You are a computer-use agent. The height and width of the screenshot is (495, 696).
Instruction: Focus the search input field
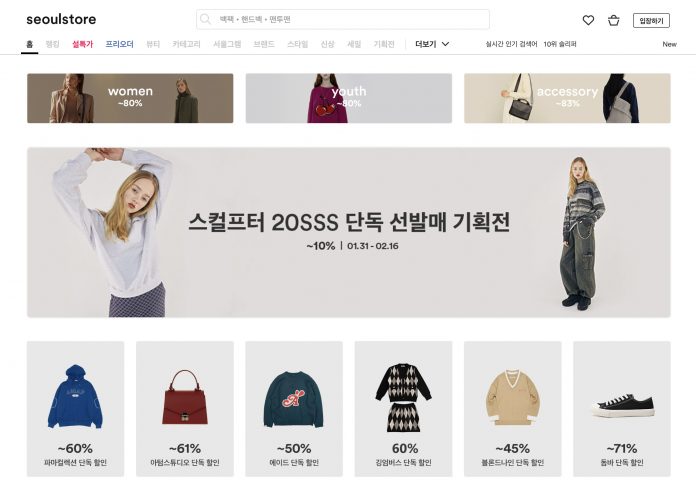point(343,20)
